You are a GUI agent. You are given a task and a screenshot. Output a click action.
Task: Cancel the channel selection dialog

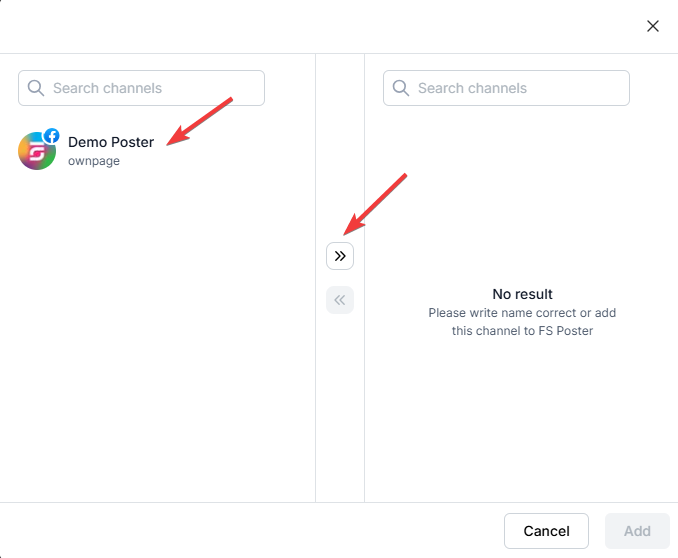(x=546, y=531)
